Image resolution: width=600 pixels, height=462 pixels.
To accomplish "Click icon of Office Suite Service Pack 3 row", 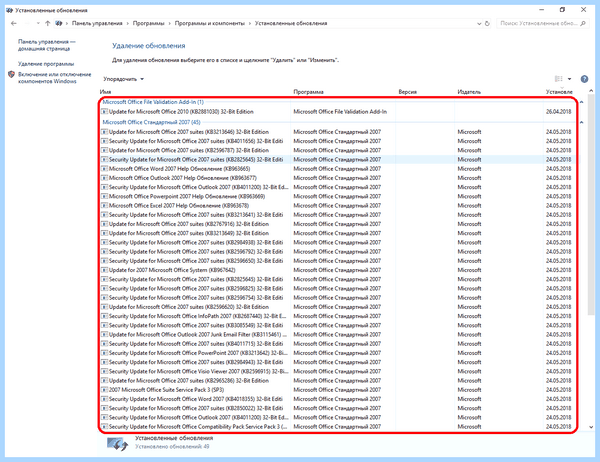I will click(104, 390).
